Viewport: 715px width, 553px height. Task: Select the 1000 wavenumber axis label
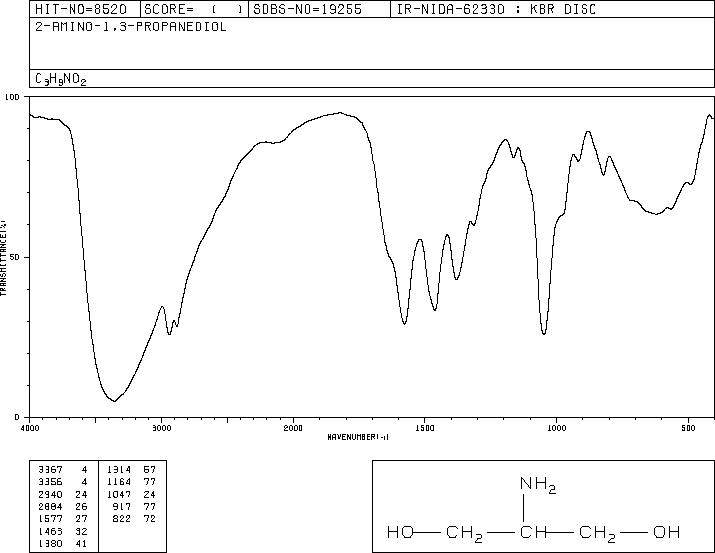coord(556,428)
